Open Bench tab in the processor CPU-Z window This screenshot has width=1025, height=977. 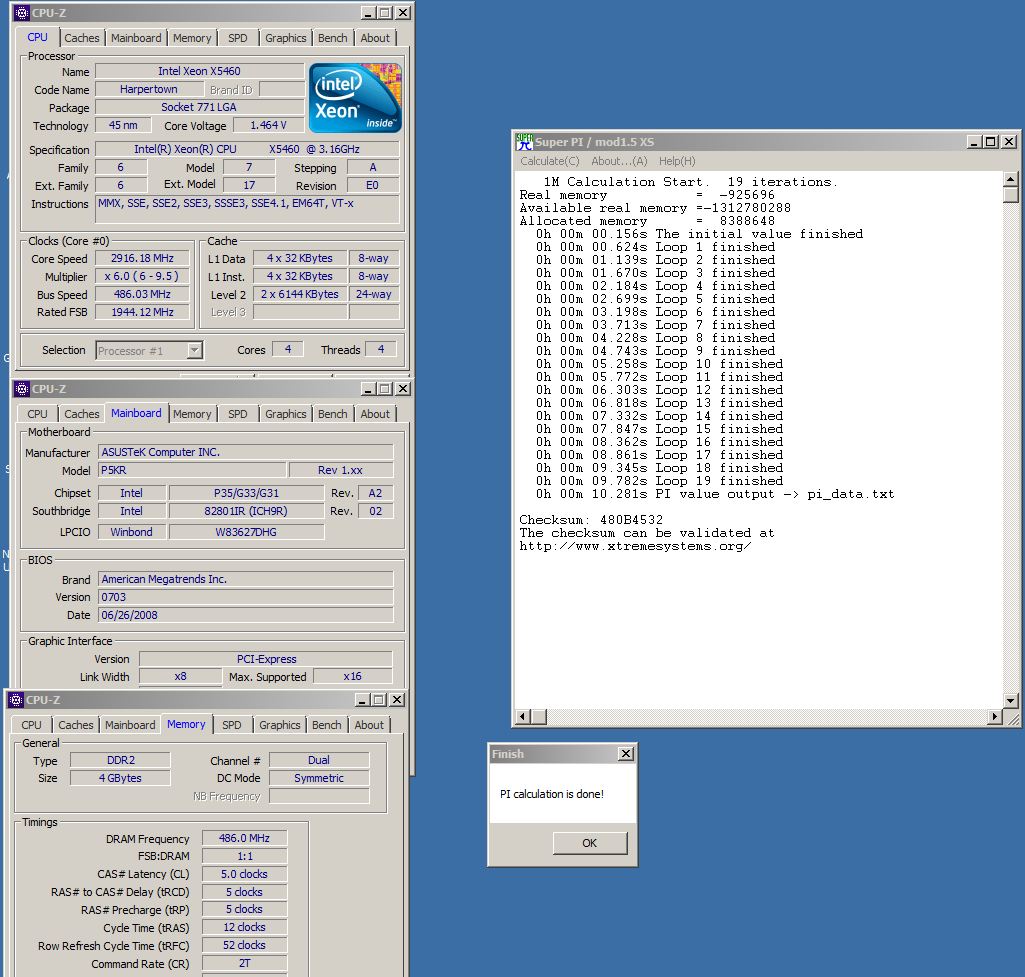[x=333, y=38]
